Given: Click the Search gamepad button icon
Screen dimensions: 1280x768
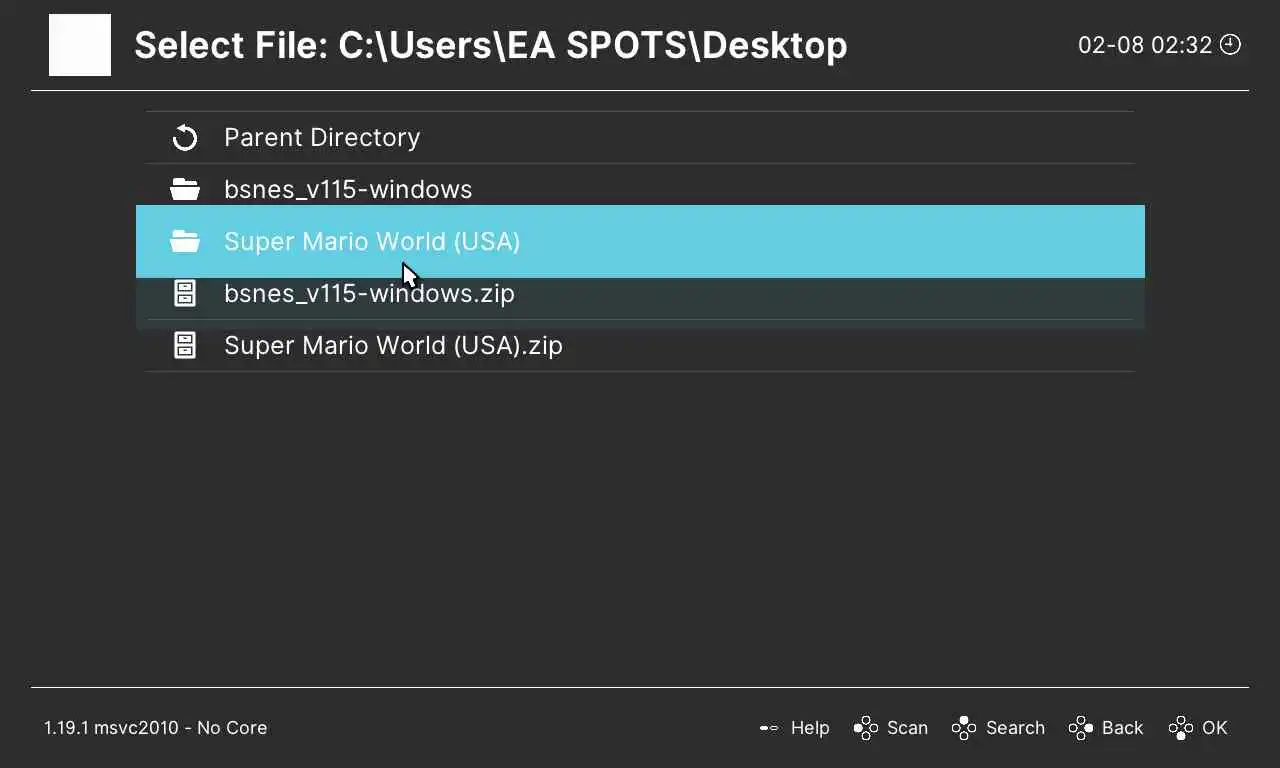Looking at the screenshot, I should [964, 728].
